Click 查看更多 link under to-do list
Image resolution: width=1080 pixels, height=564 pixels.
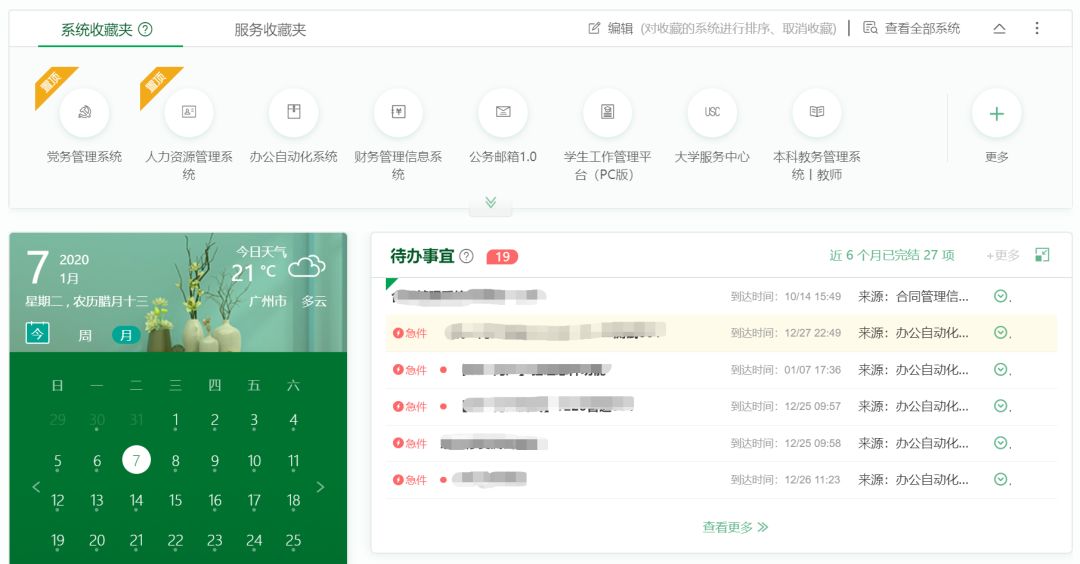pos(735,527)
